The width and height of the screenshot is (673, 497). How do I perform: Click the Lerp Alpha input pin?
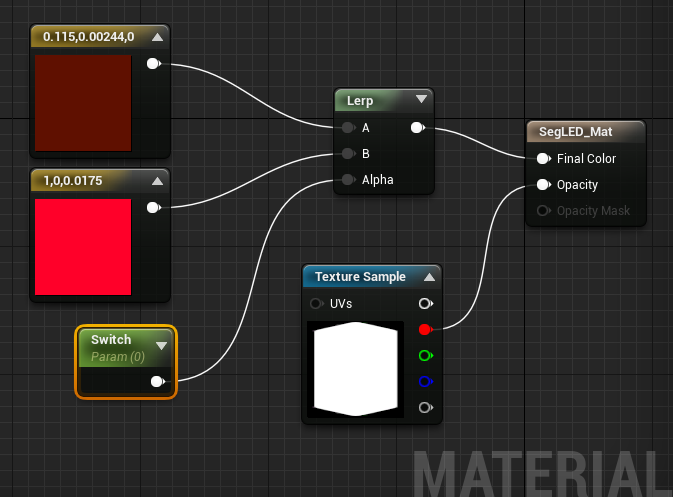348,179
